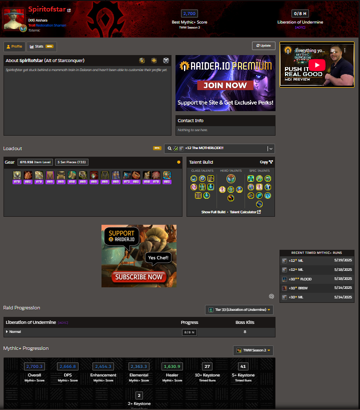The image size is (360, 410).
Task: Click top hero talent icon in Talent Build
Action: coord(231,179)
